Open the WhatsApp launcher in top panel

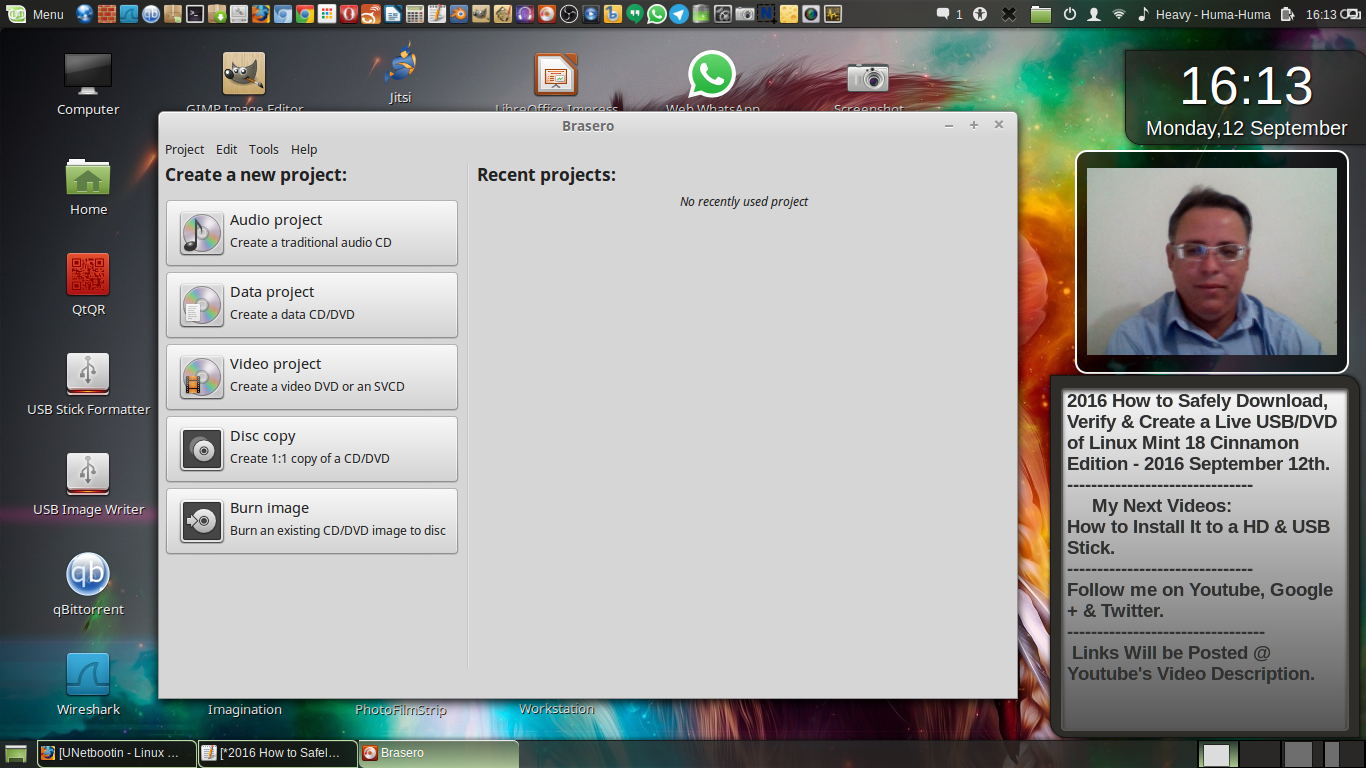[x=656, y=14]
